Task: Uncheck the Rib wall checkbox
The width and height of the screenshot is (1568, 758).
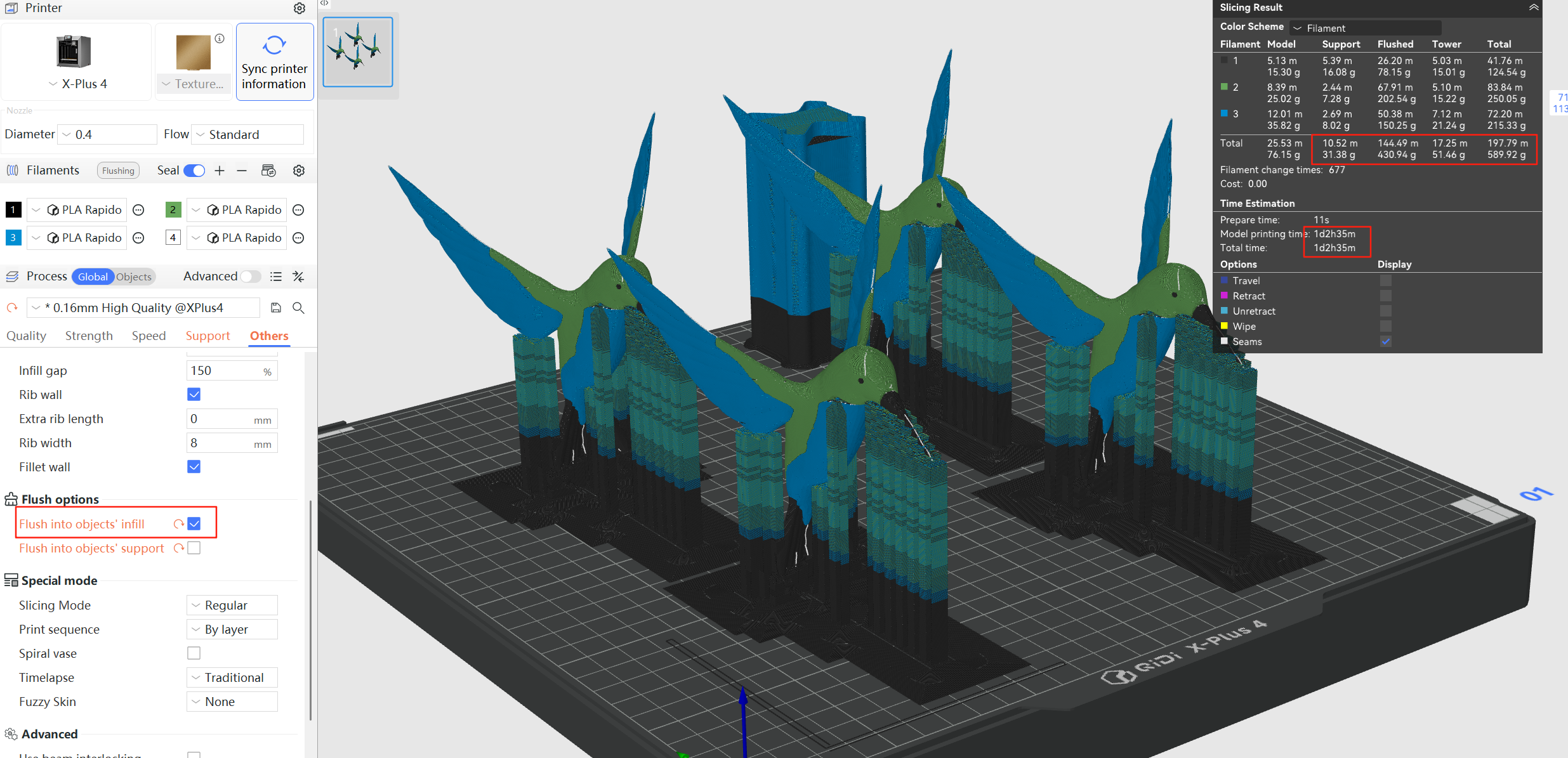Action: tap(194, 395)
